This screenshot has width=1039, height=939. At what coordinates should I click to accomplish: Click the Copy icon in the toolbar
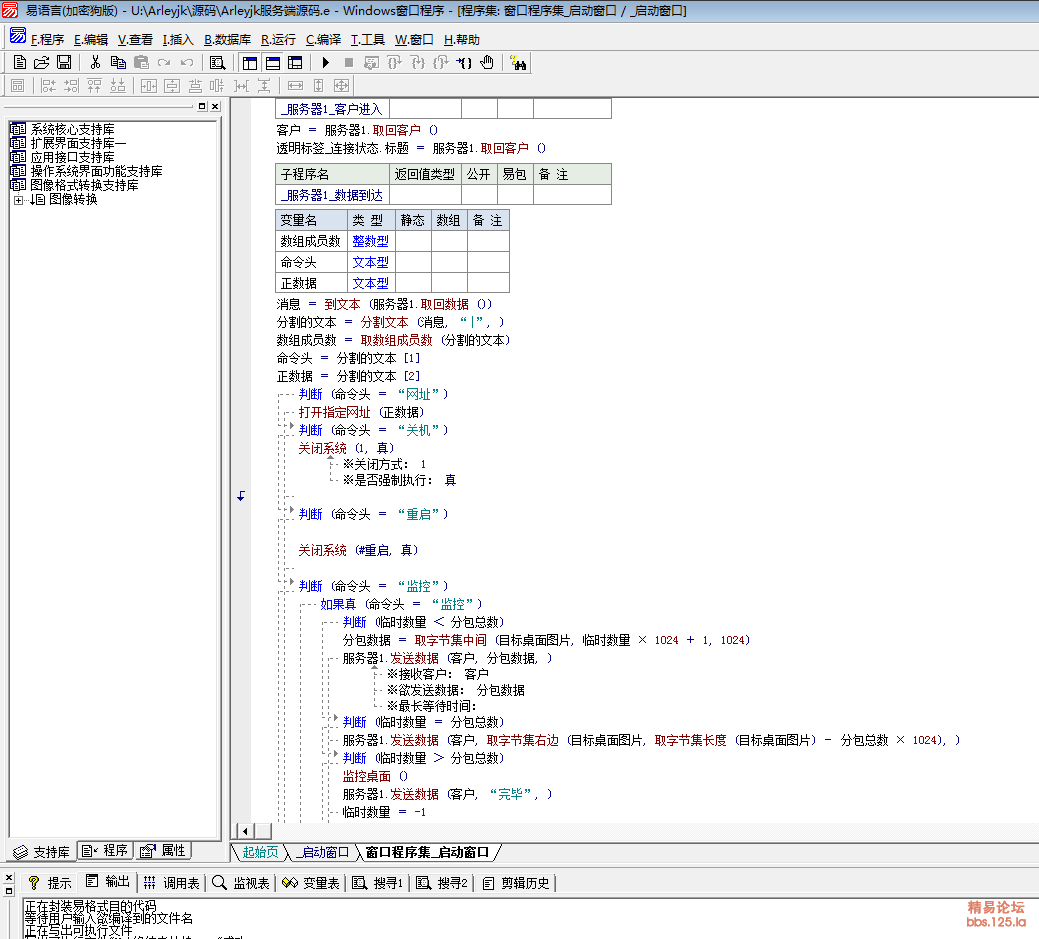tap(118, 63)
